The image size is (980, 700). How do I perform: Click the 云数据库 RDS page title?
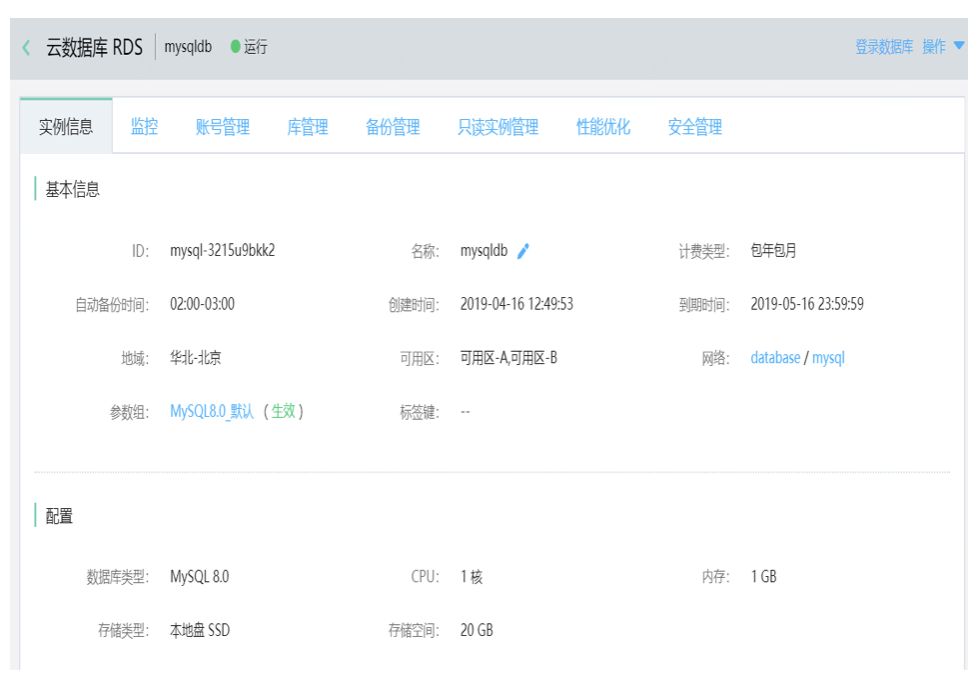click(x=94, y=48)
